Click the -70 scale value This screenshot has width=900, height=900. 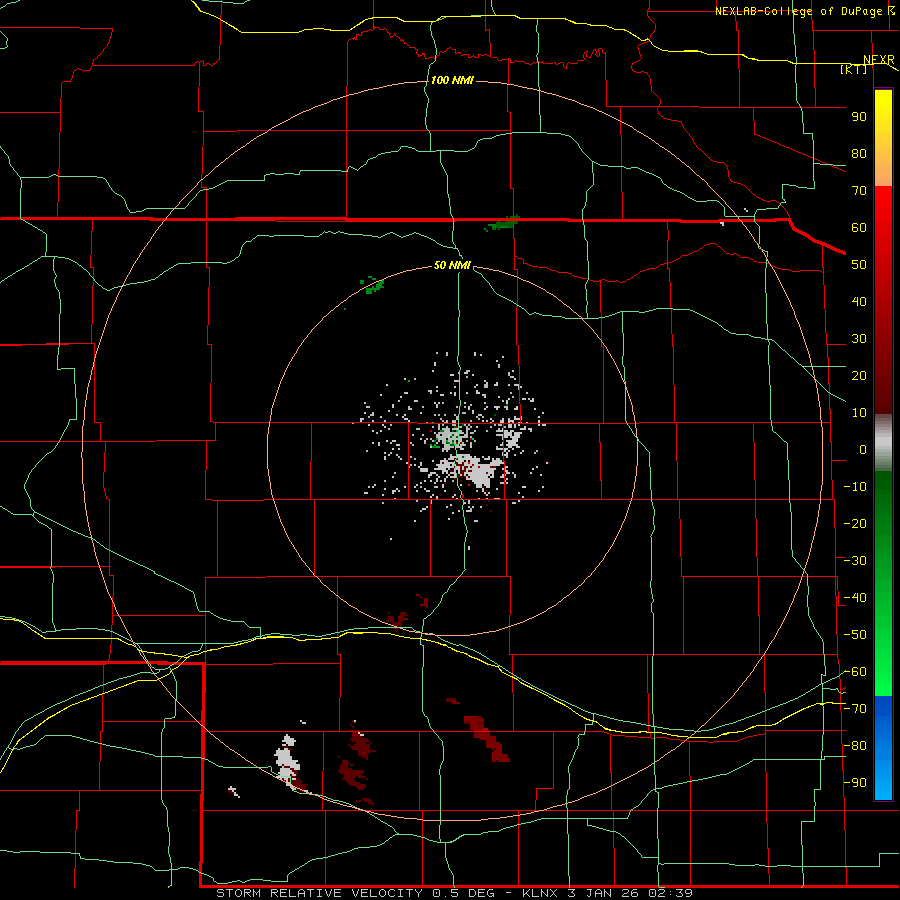pos(855,709)
